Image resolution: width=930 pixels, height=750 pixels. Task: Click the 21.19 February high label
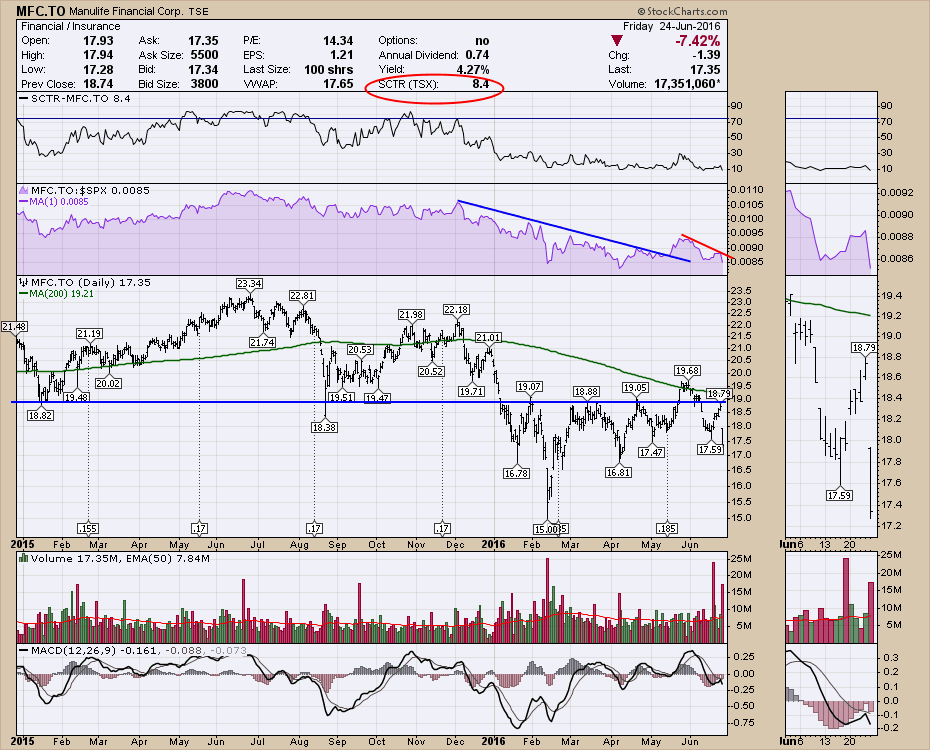pos(89,334)
